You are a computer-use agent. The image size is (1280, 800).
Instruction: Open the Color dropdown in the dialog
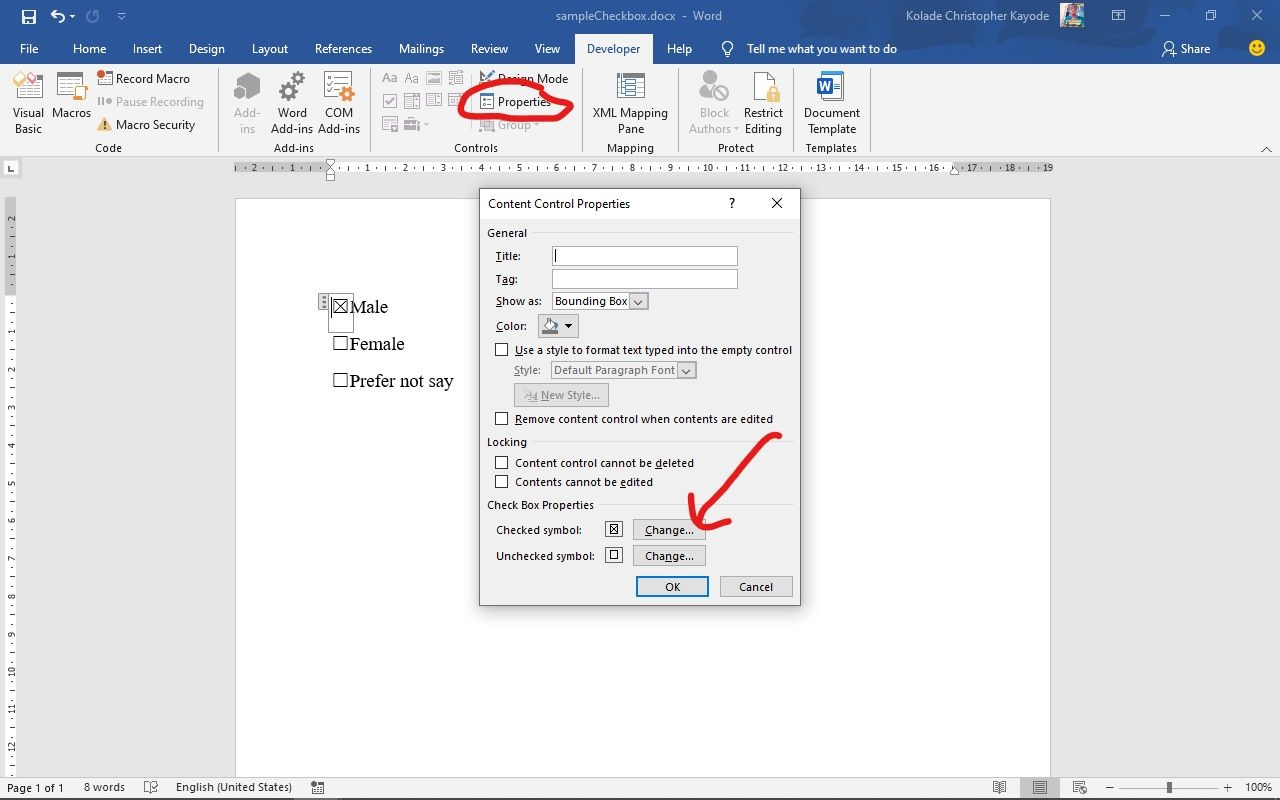[558, 325]
